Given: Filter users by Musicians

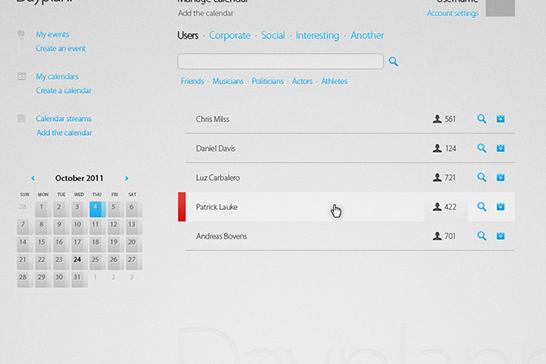Looking at the screenshot, I should [x=228, y=81].
